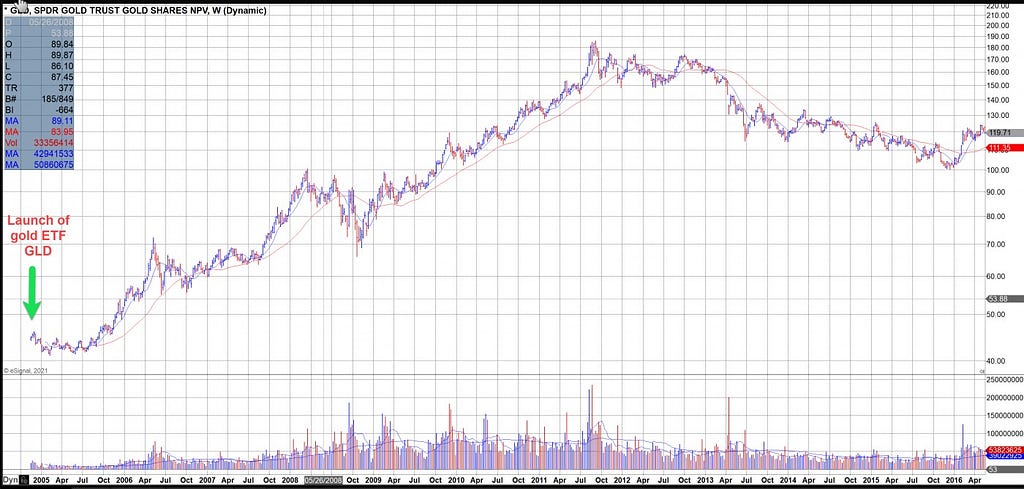Click the MA value 42941533
Image resolution: width=1024 pixels, height=489 pixels.
[x=54, y=155]
